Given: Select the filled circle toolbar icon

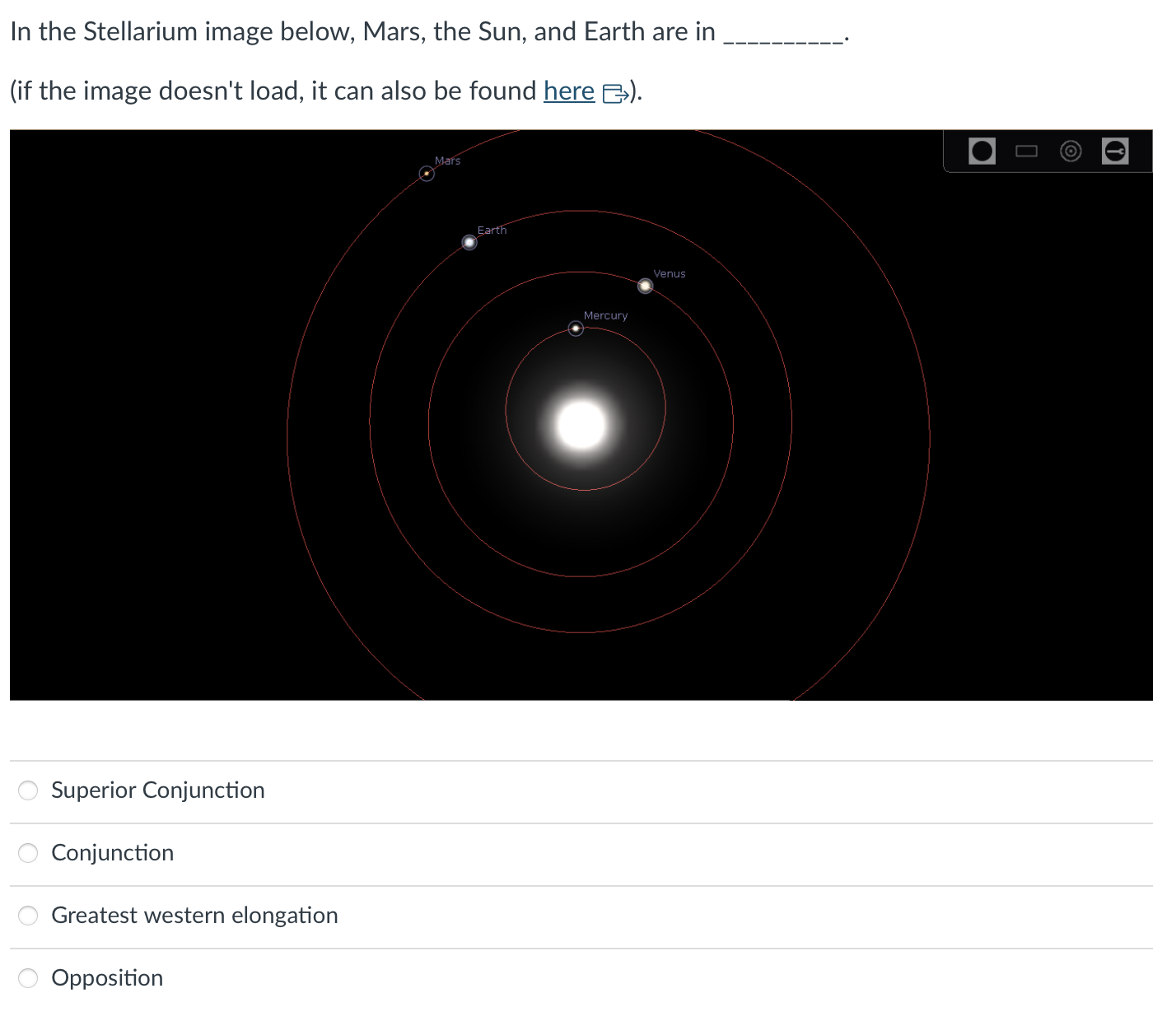Looking at the screenshot, I should click(x=982, y=150).
